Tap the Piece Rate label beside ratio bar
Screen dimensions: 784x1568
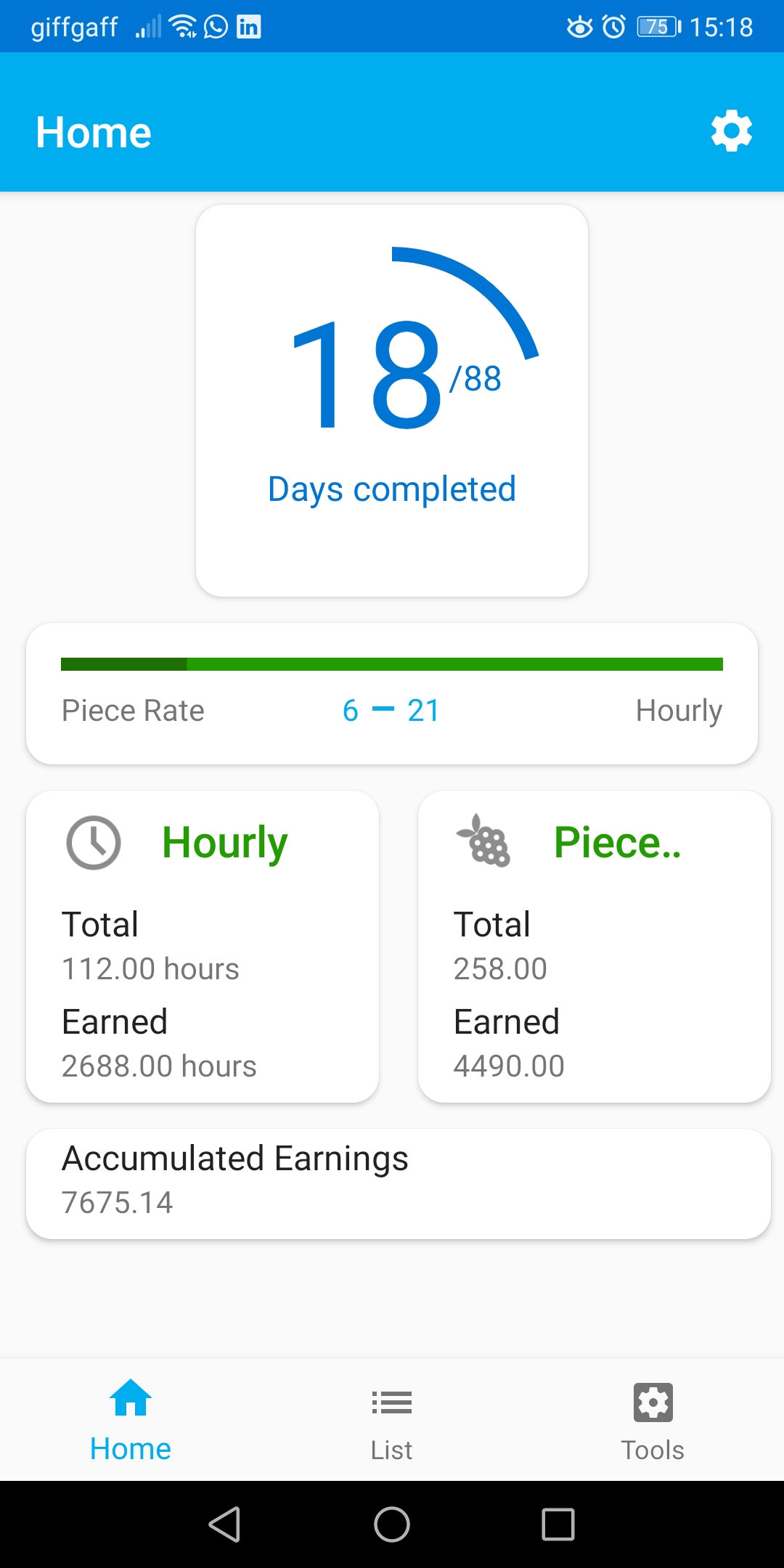tap(133, 711)
